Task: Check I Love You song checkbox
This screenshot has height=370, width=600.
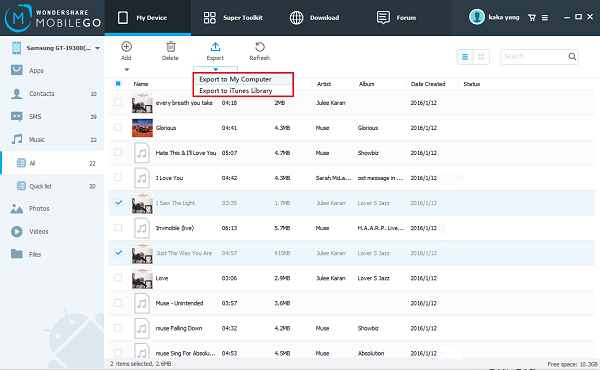Action: [118, 177]
